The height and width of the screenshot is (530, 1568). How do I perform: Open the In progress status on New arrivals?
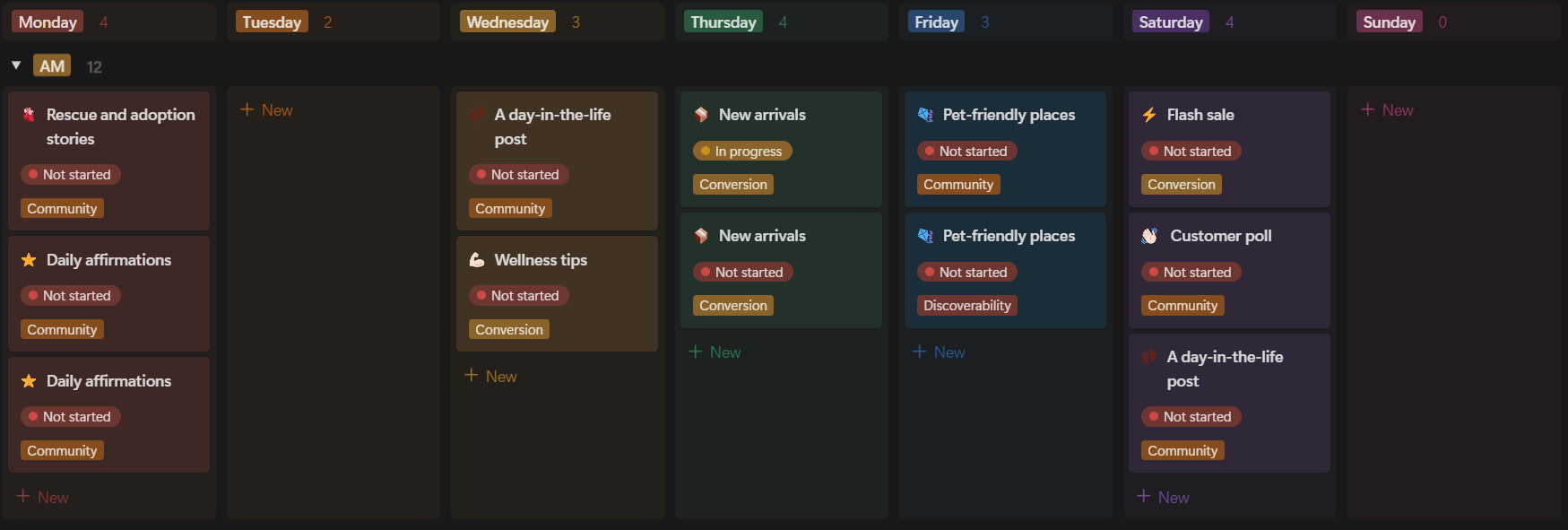click(742, 152)
